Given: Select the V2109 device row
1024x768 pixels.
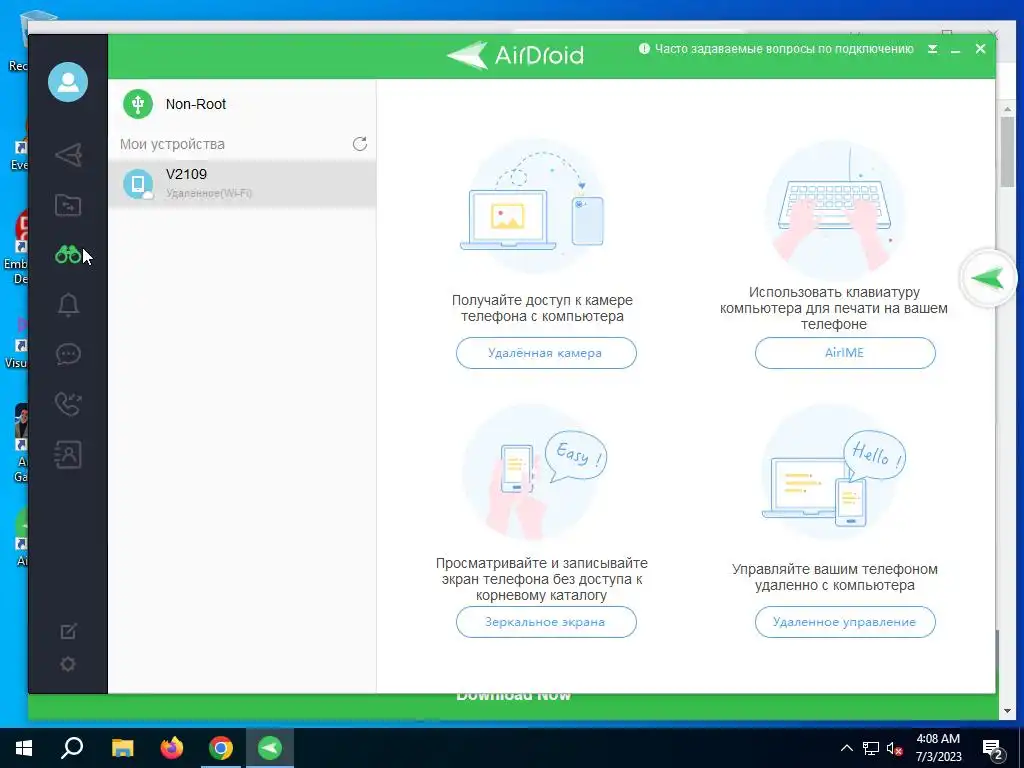Looking at the screenshot, I should coord(242,184).
